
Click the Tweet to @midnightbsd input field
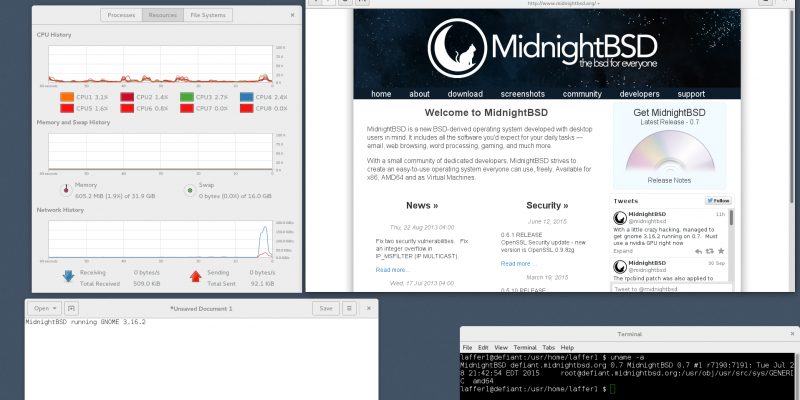coord(671,289)
